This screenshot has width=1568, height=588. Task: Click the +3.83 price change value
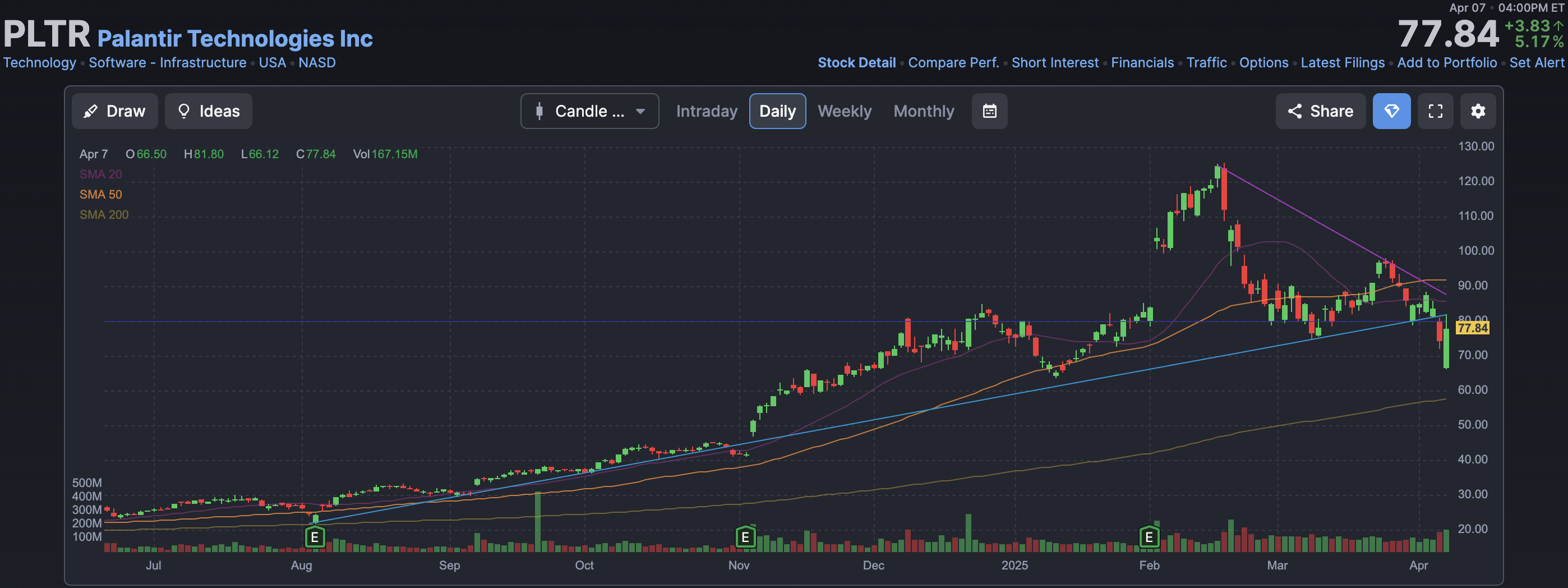(1527, 26)
